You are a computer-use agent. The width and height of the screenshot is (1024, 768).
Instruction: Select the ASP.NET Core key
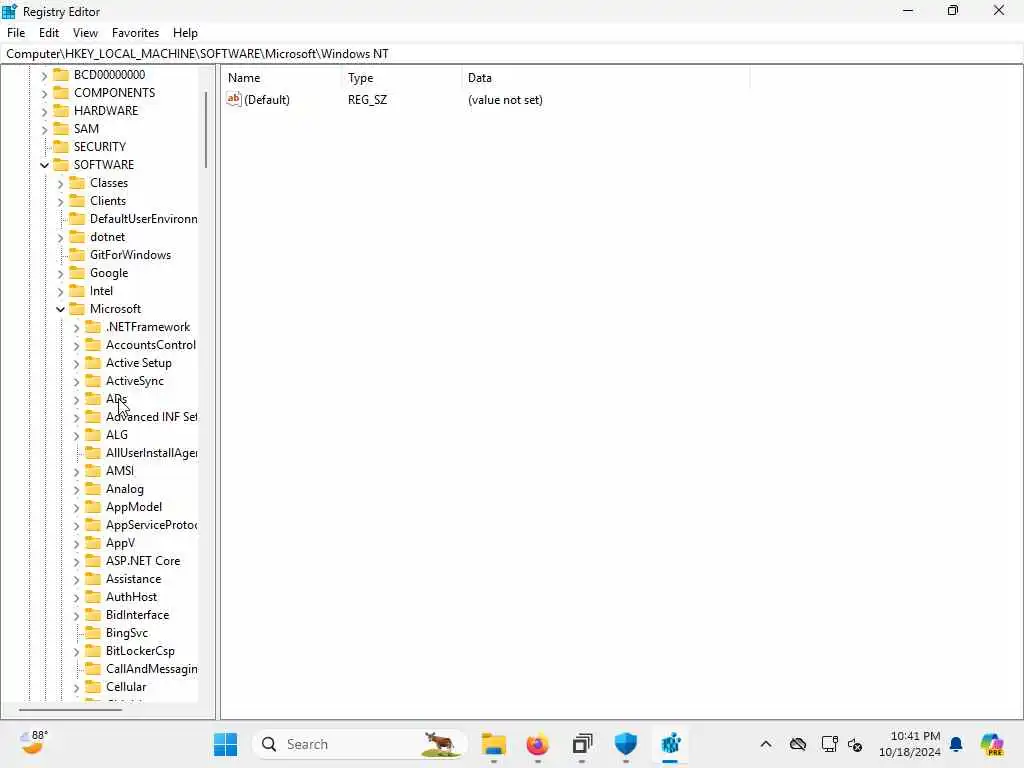[143, 561]
